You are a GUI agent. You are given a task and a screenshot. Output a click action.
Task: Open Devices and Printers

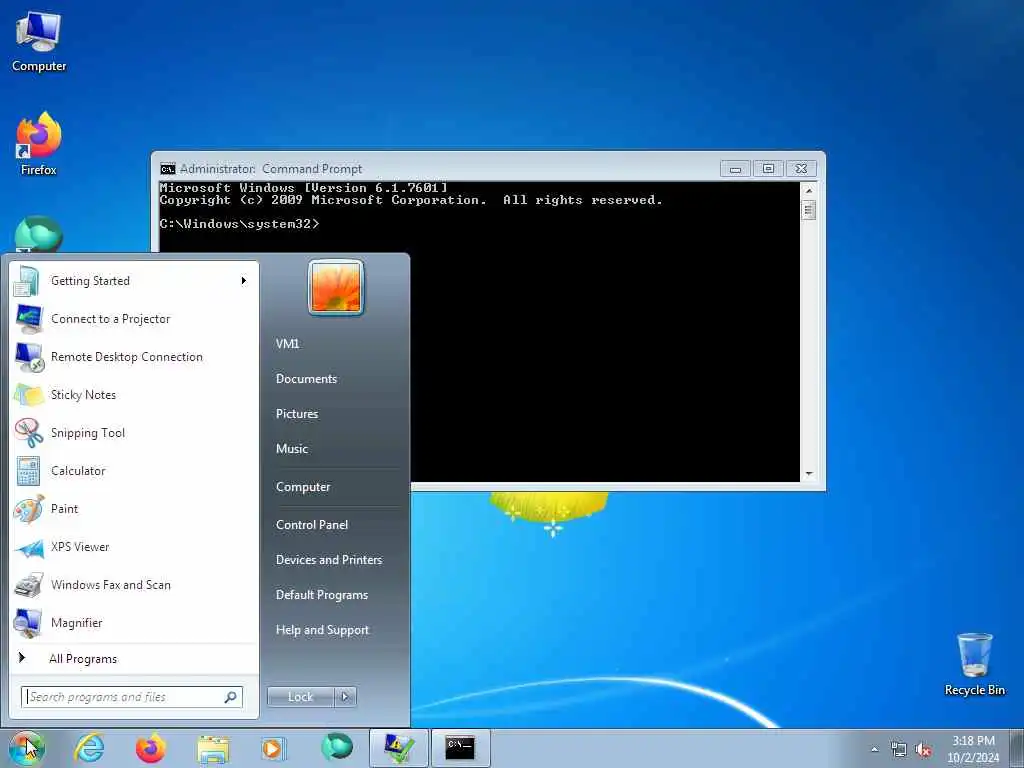[328, 560]
